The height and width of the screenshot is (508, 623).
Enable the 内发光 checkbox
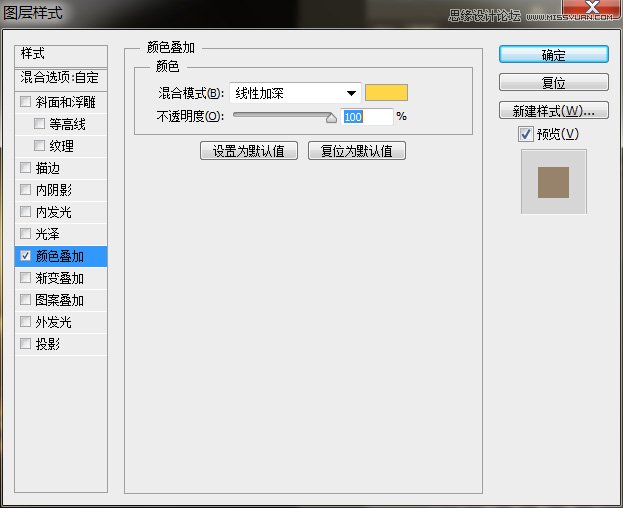pos(25,211)
